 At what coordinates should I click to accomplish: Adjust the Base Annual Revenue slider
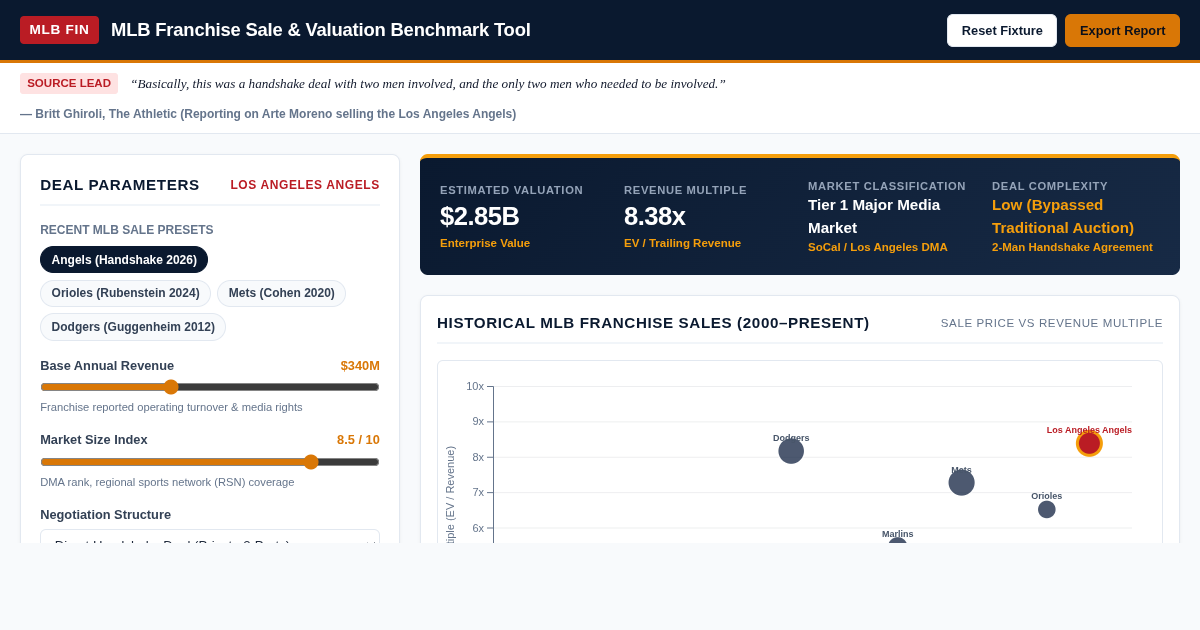[x=210, y=387]
